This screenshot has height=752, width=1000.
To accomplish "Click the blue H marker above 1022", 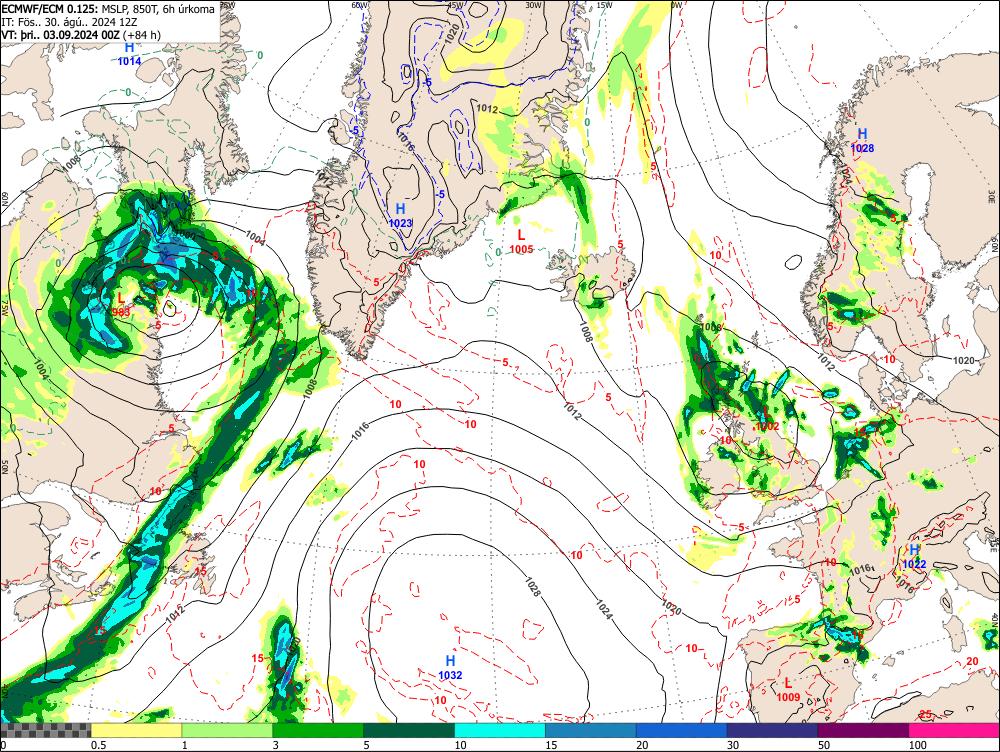I will click(x=914, y=550).
